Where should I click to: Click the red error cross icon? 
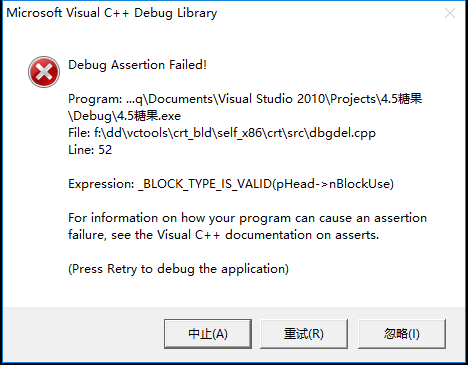point(44,72)
